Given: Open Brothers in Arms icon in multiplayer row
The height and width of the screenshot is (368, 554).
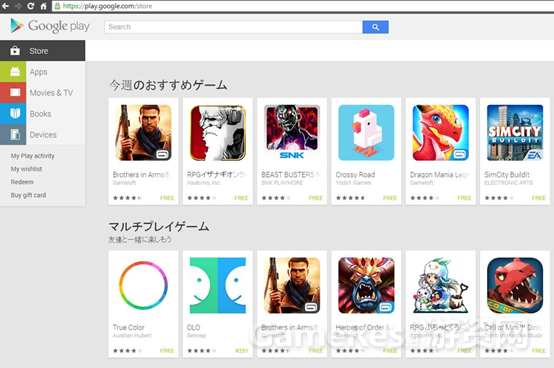Looking at the screenshot, I should (292, 285).
